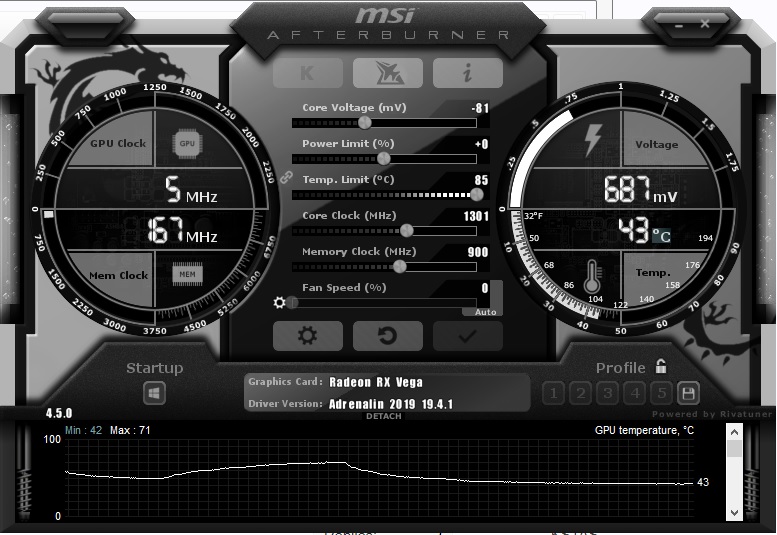
Task: Click the MEM chip icon in the gauge
Action: pyautogui.click(x=187, y=274)
